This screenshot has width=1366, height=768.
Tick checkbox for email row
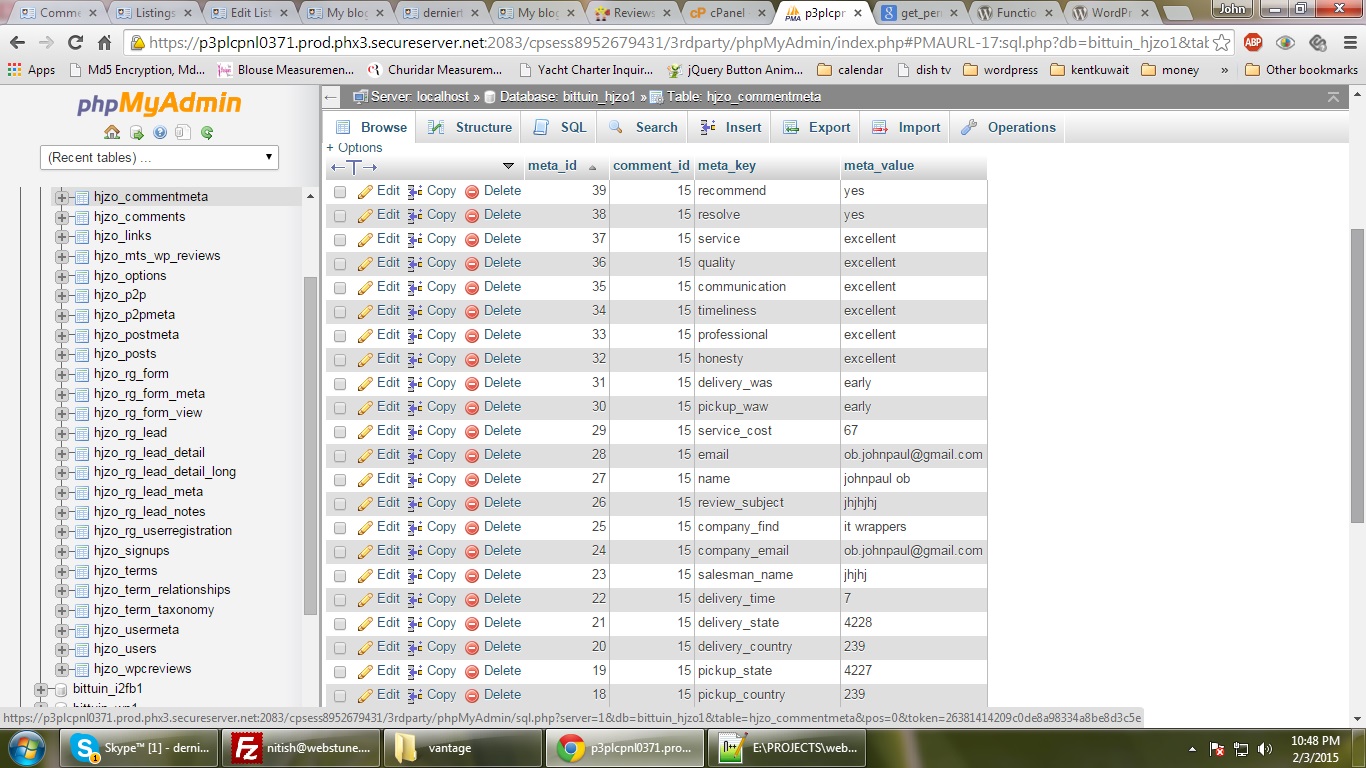click(x=340, y=455)
